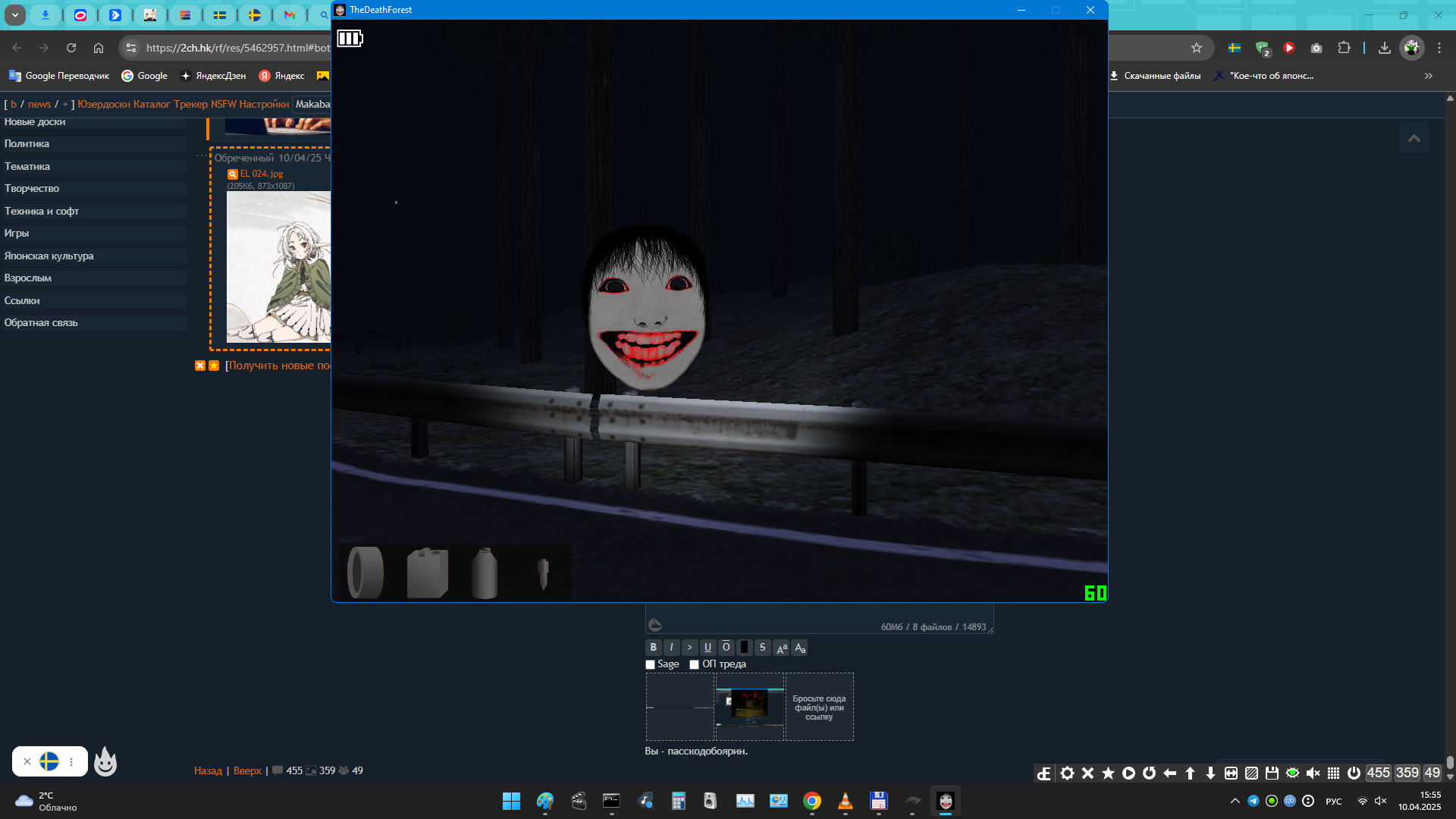The image size is (1456, 819).
Task: Open Chrome extensions puzzle icon
Action: tap(1344, 48)
